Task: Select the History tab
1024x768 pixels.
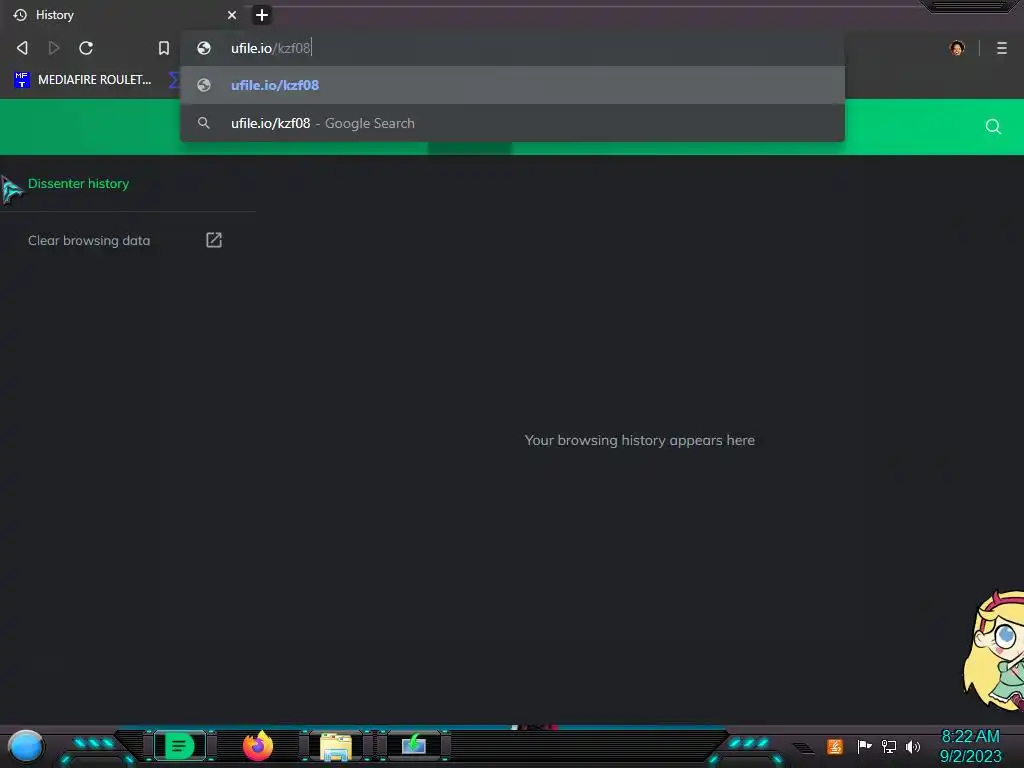Action: click(124, 15)
